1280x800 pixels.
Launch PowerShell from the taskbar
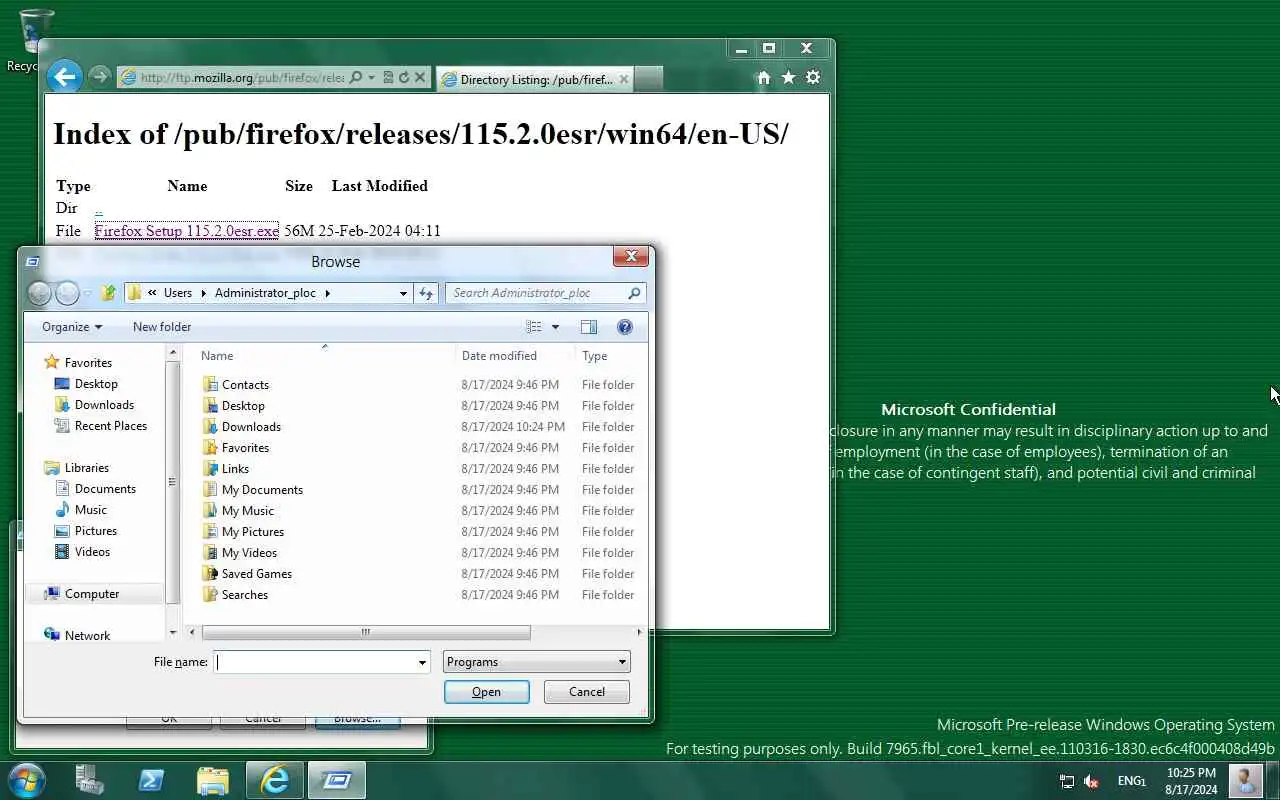pos(151,780)
